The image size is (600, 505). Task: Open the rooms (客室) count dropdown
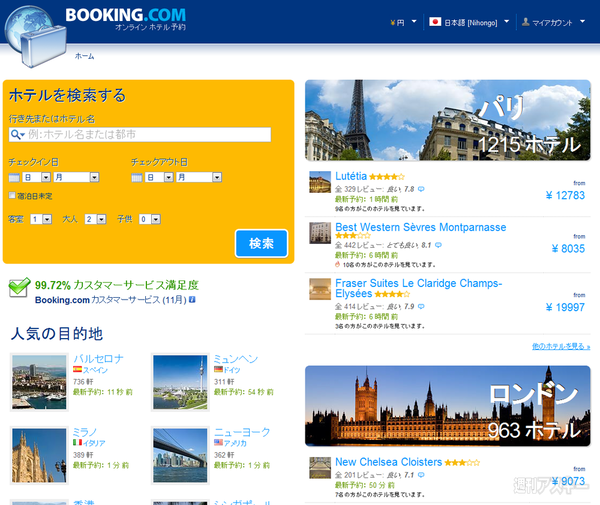coord(41,219)
